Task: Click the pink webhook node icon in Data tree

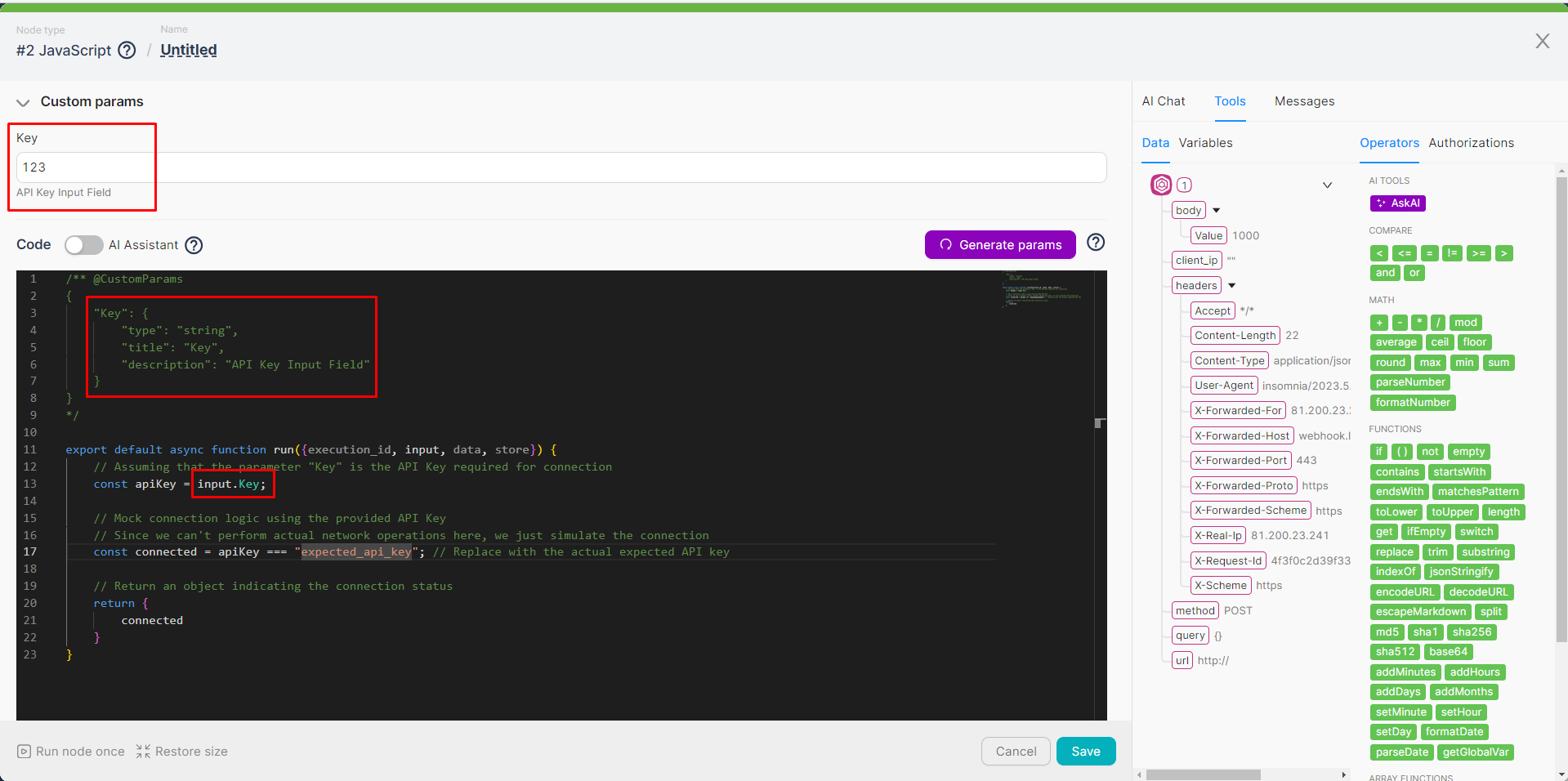Action: click(1161, 185)
